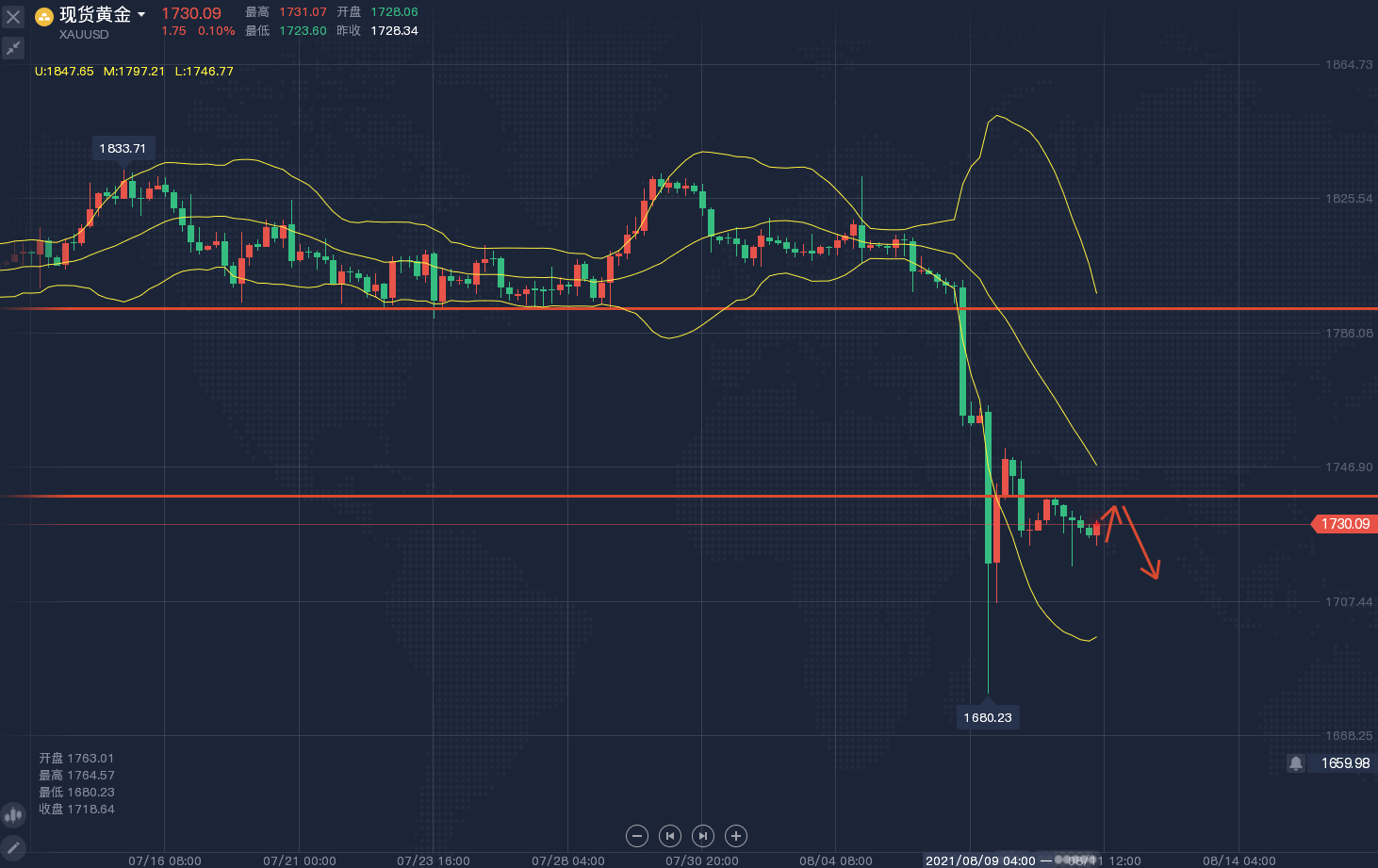Image resolution: width=1378 pixels, height=868 pixels.
Task: Click the 2021/08/09 04:00 crosshair time label
Action: [980, 860]
